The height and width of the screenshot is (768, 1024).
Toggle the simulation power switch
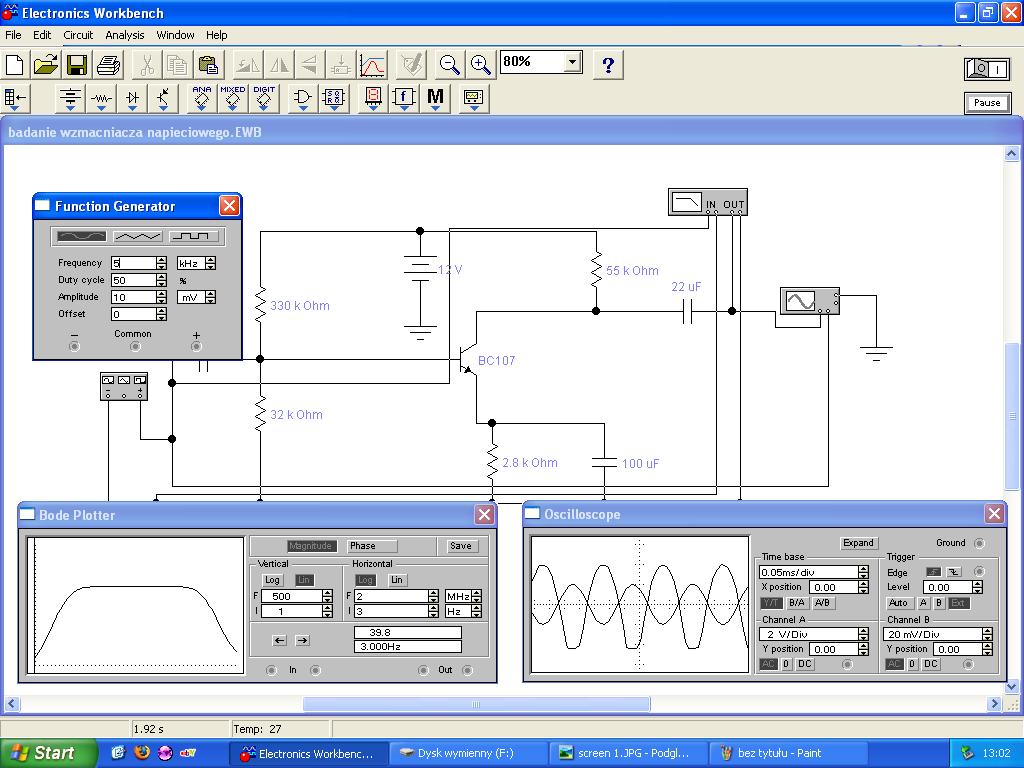tap(987, 69)
